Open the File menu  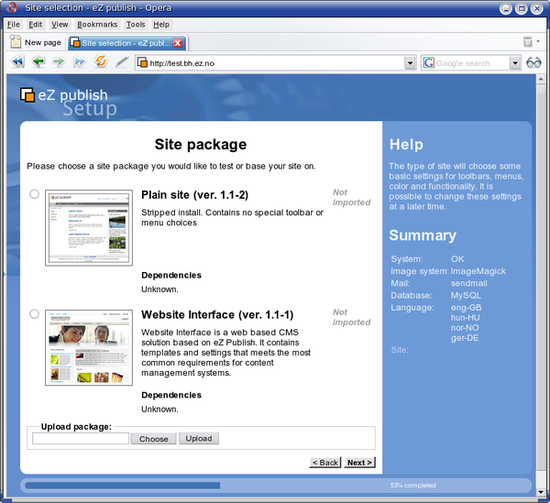14,25
